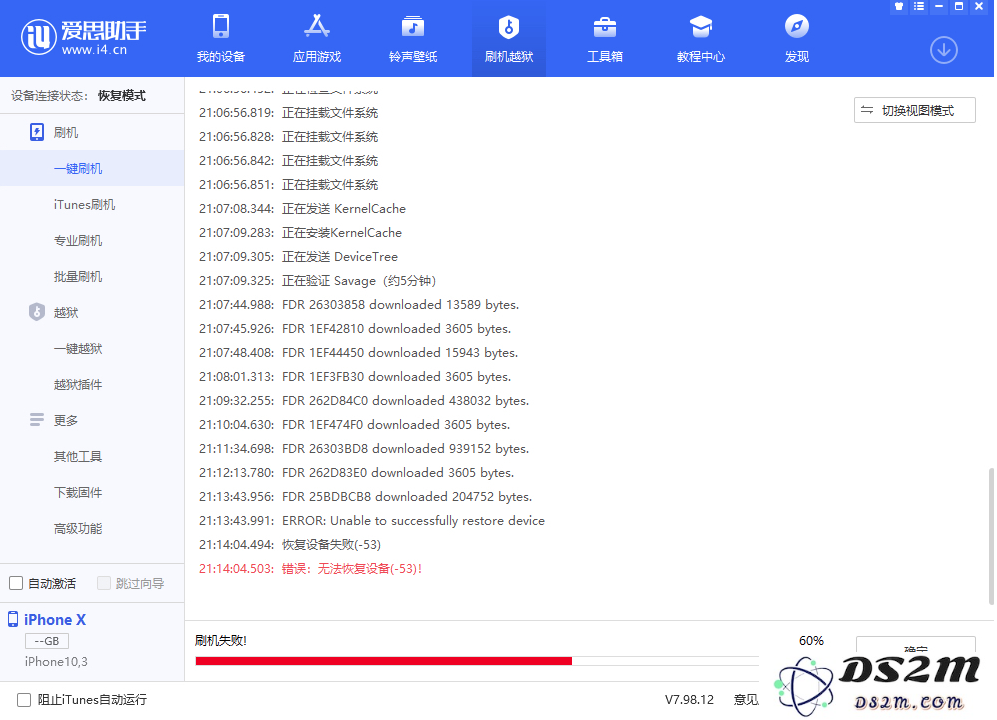Click the 恢复模式 connection status
Viewport: 997px width, 720px height.
[121, 95]
